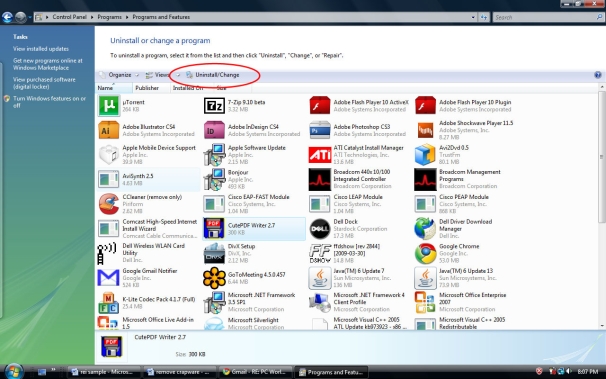Image resolution: width=606 pixels, height=379 pixels.
Task: Select the Google Chrome icon
Action: [x=425, y=253]
